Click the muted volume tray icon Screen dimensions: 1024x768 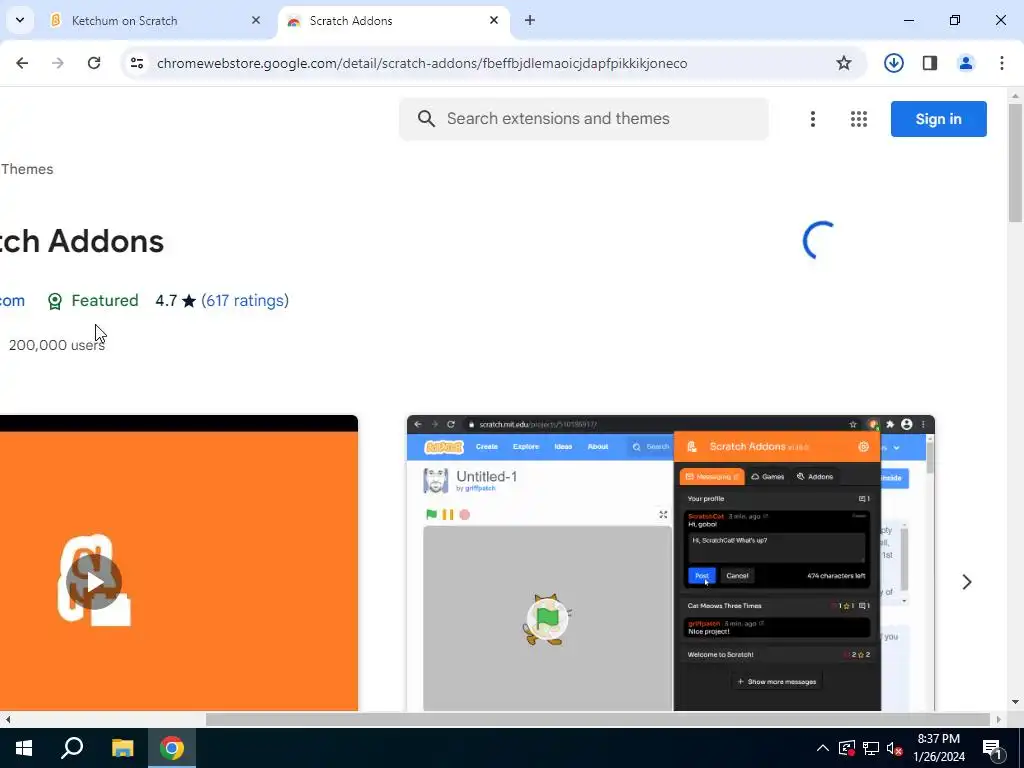pos(895,748)
